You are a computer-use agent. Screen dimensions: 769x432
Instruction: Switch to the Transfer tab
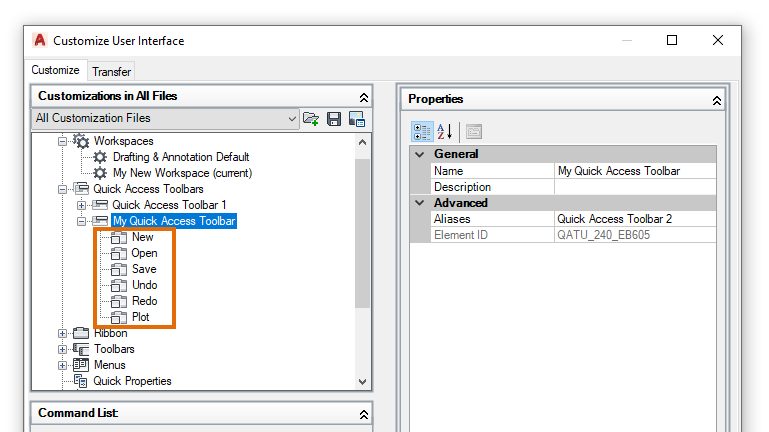point(111,72)
